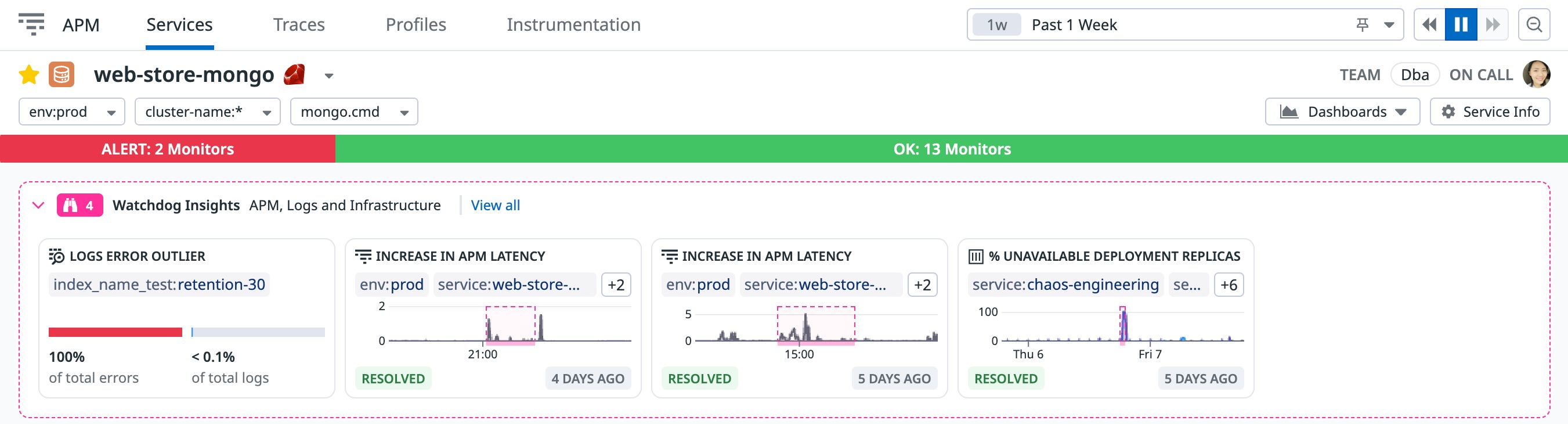Pause live updates with pause button
This screenshot has height=424, width=1568.
pos(1461,24)
